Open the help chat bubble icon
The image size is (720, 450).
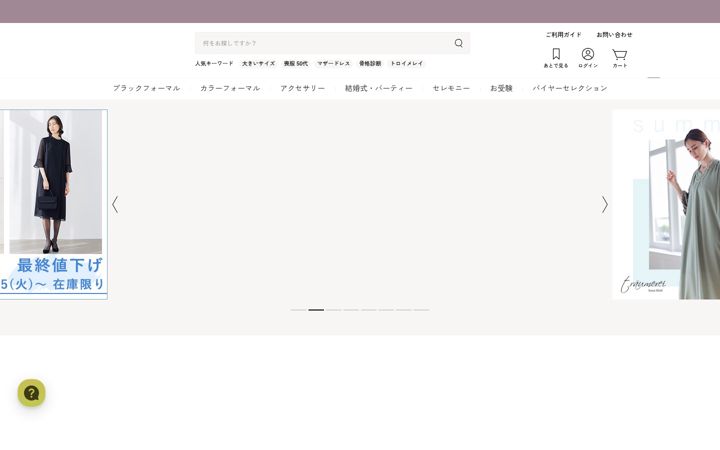coord(31,393)
